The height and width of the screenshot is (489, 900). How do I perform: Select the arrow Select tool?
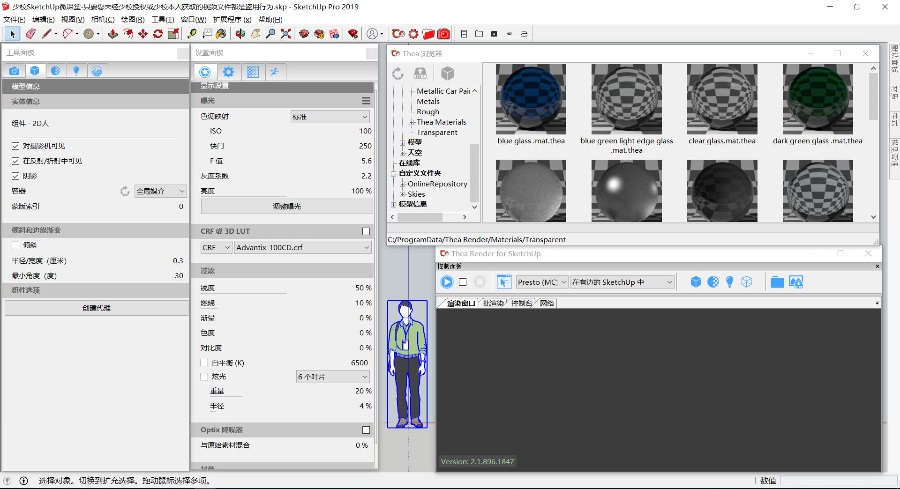[x=12, y=34]
